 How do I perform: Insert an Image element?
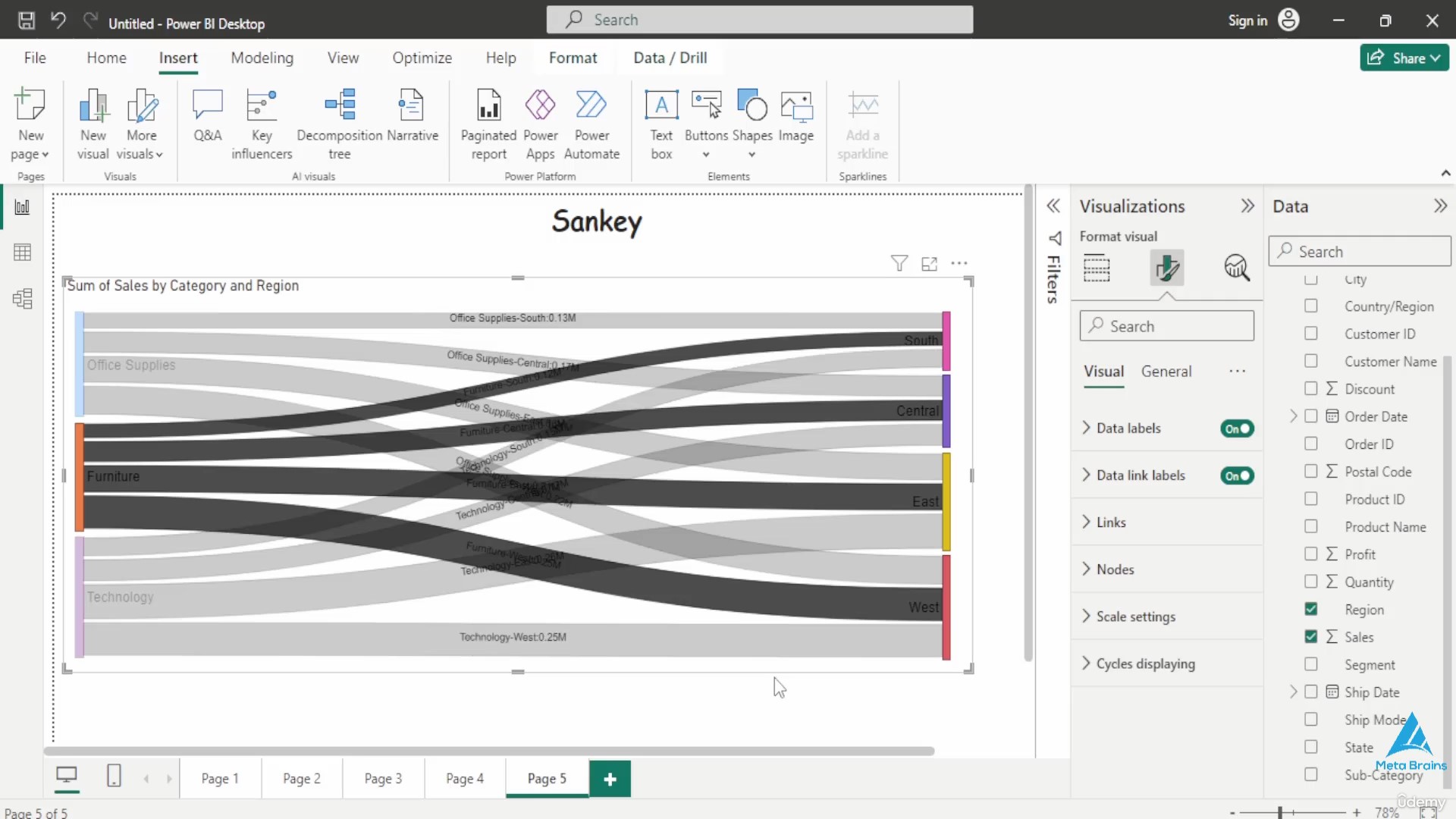click(x=796, y=116)
